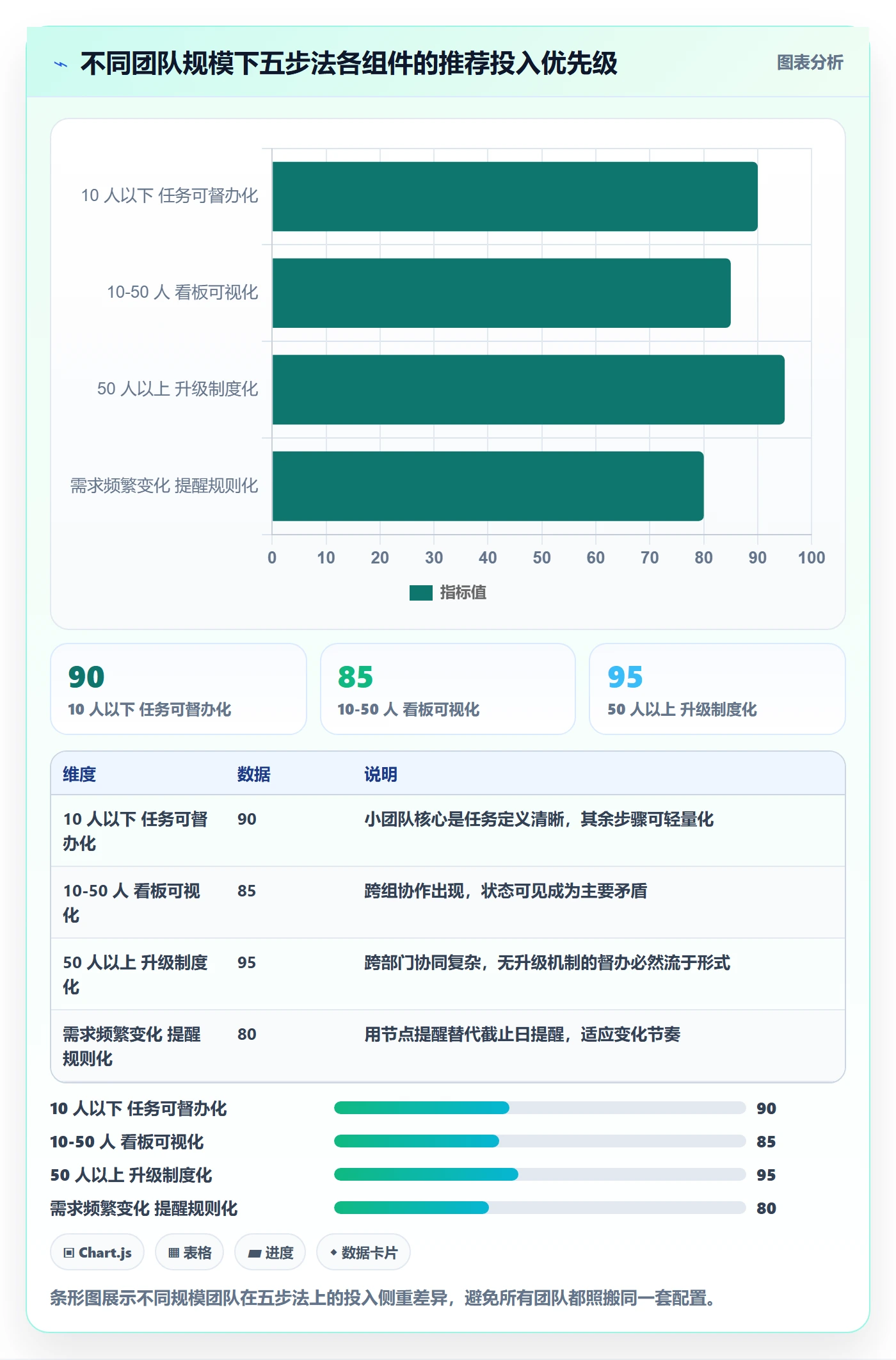Click the 85 data card for 看板可视化
This screenshot has height=1360, width=896.
pos(448,689)
